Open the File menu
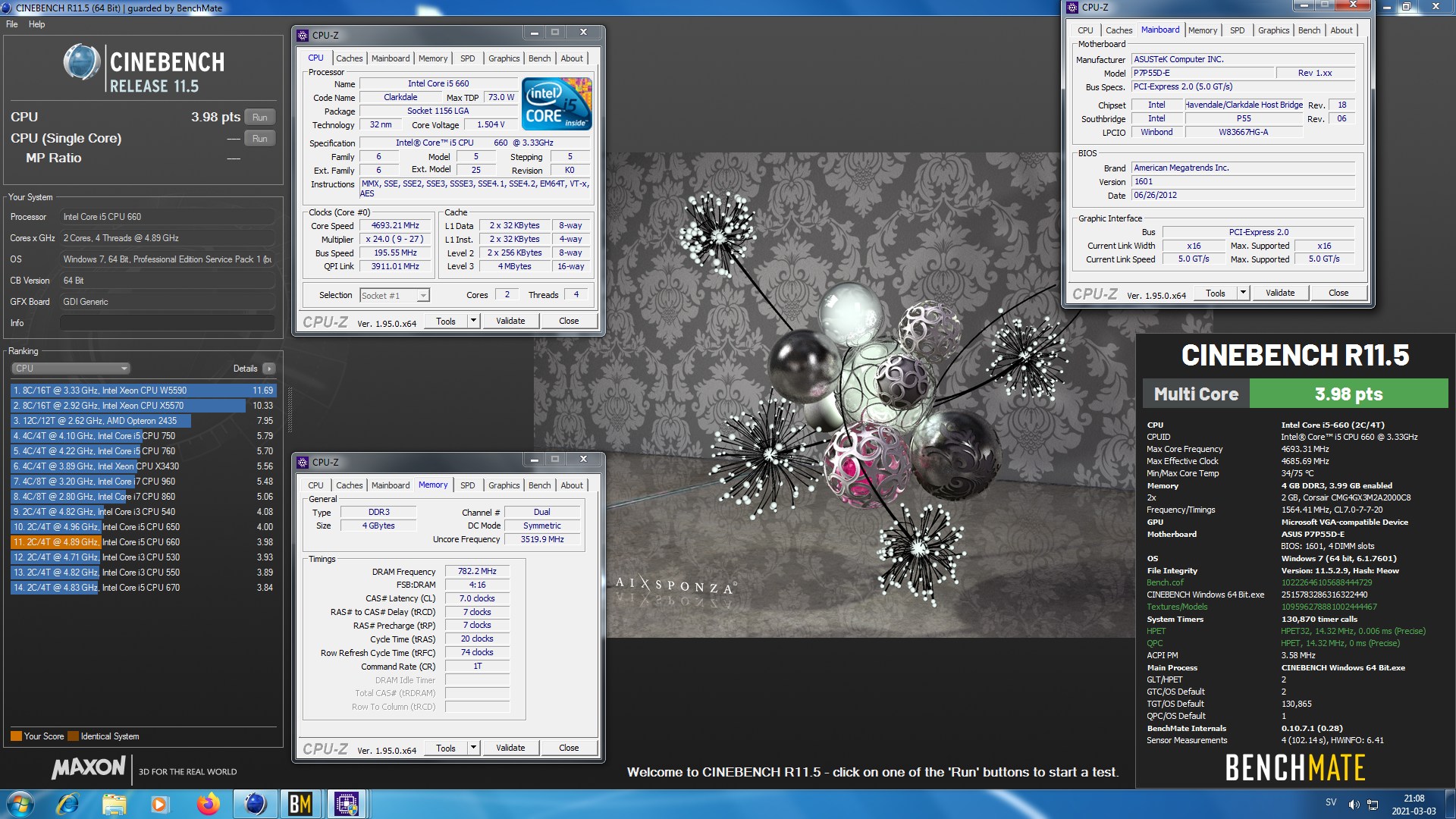 [12, 24]
